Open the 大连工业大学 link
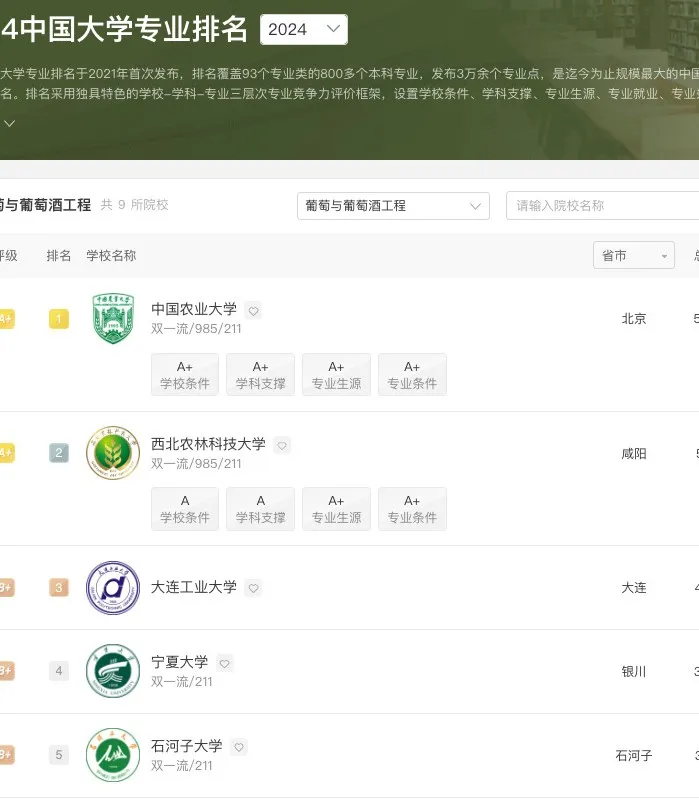 194,587
